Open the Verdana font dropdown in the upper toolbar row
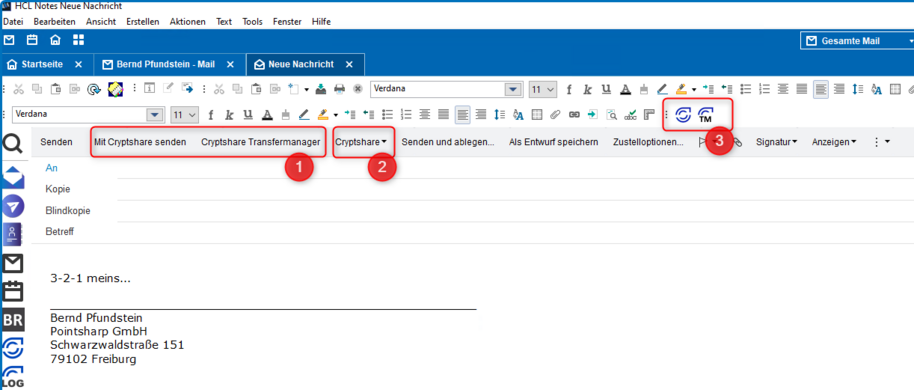The height and width of the screenshot is (390, 914). tap(514, 89)
